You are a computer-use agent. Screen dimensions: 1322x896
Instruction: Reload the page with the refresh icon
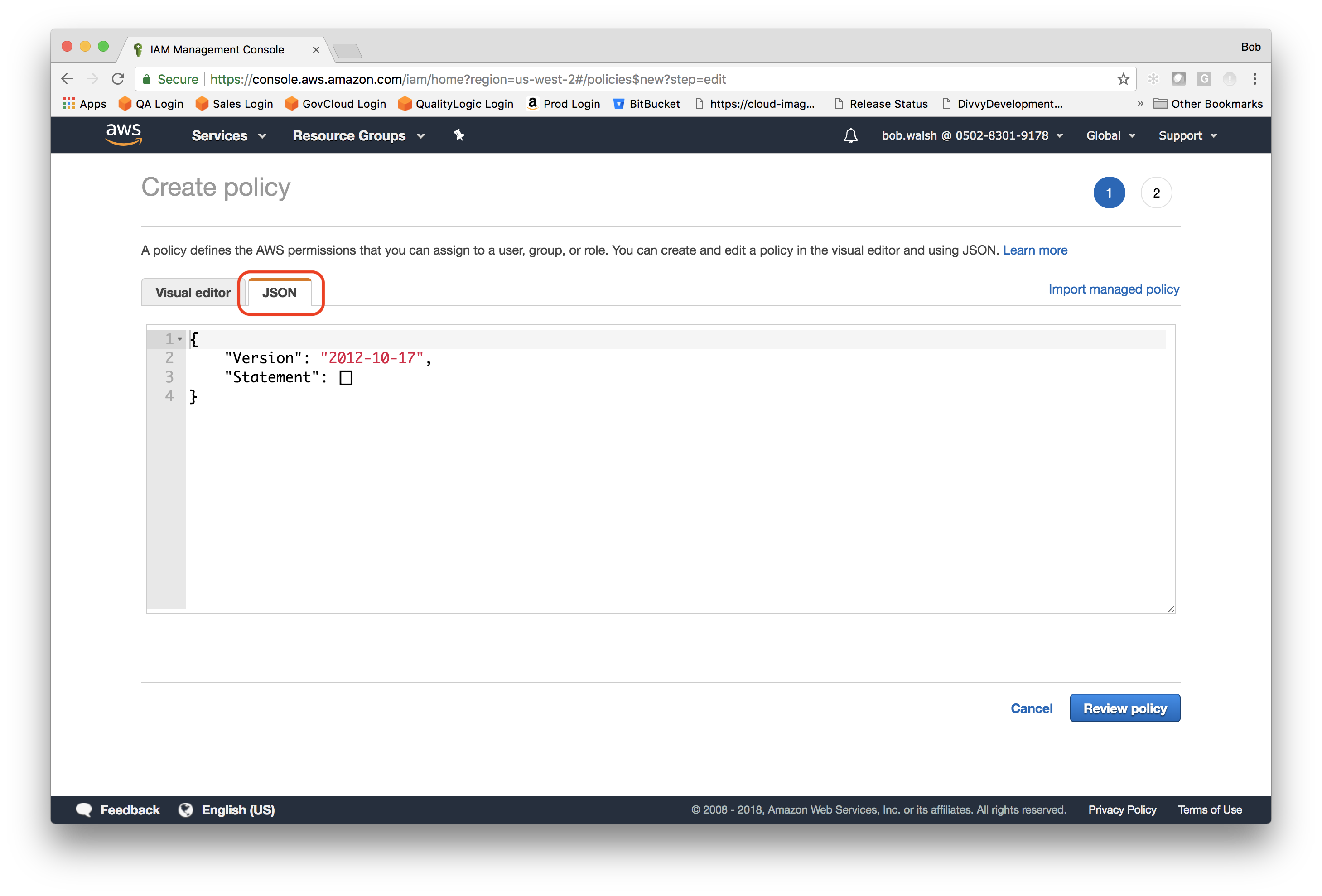118,79
